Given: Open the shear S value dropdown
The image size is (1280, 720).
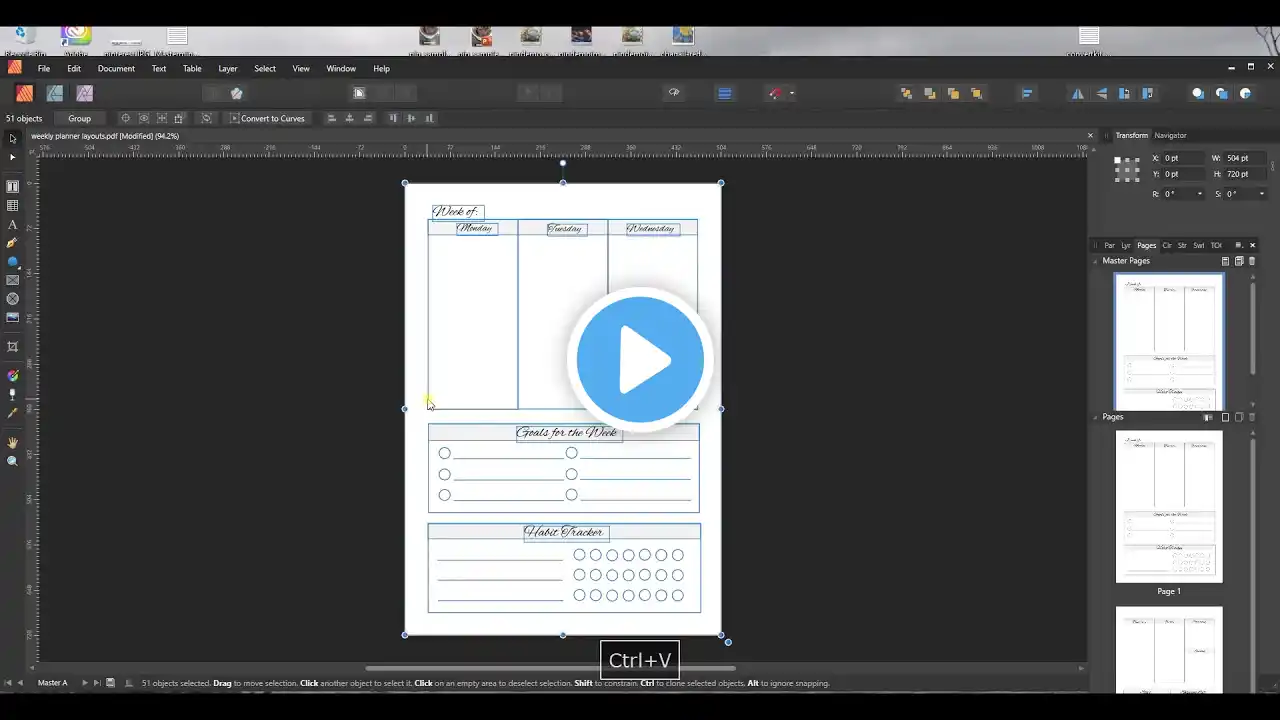Looking at the screenshot, I should click(x=1262, y=194).
